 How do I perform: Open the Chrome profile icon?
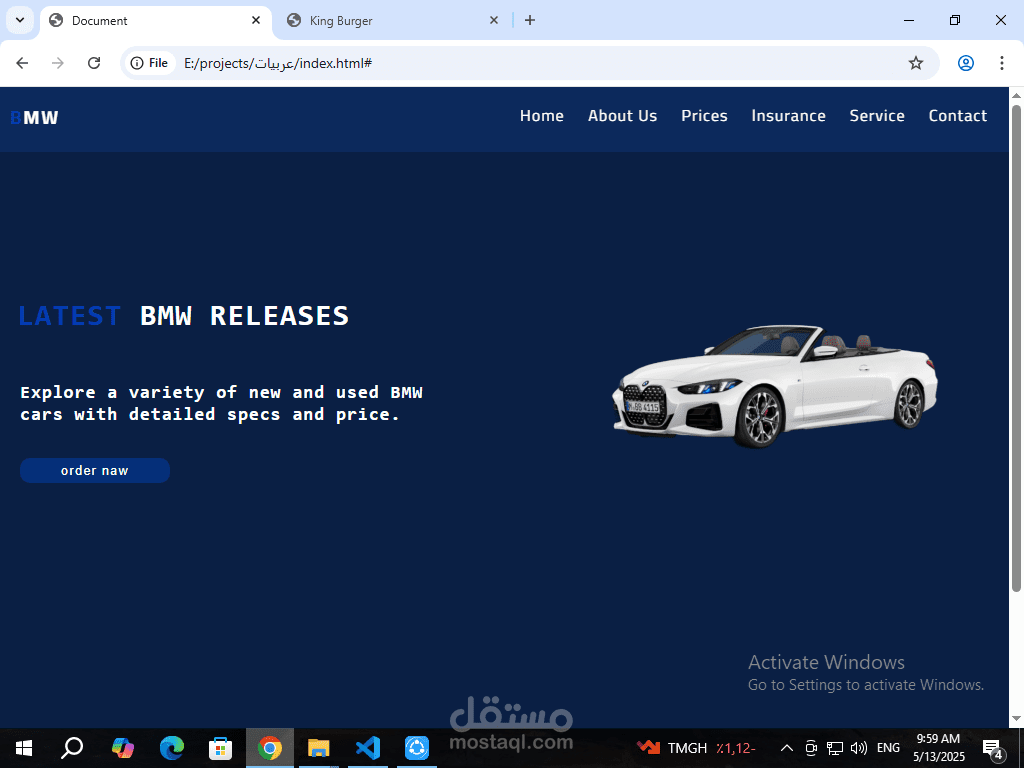[x=965, y=62]
